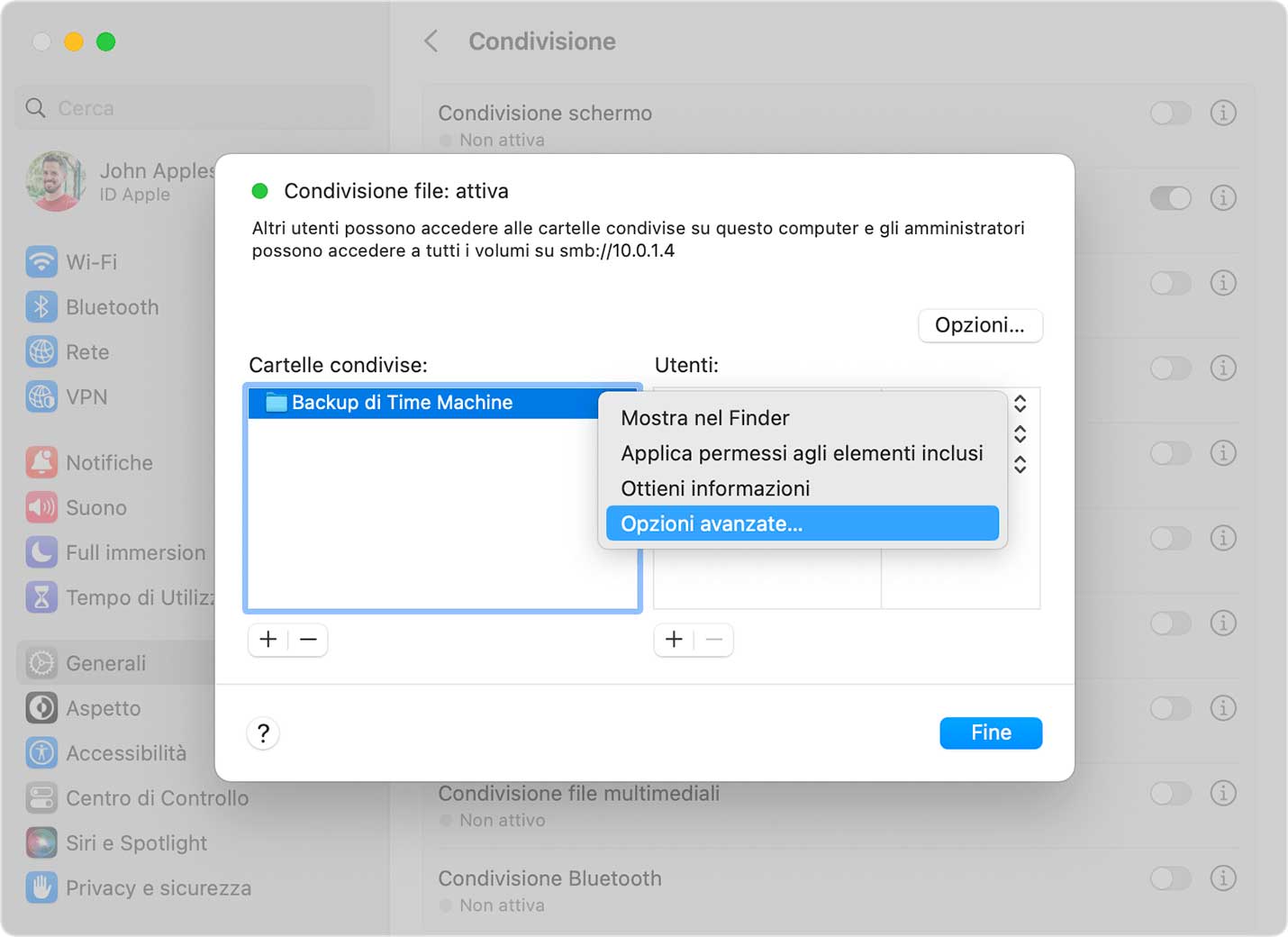Click the Accessibilità icon
Screen dimensions: 1288x937
(x=41, y=753)
